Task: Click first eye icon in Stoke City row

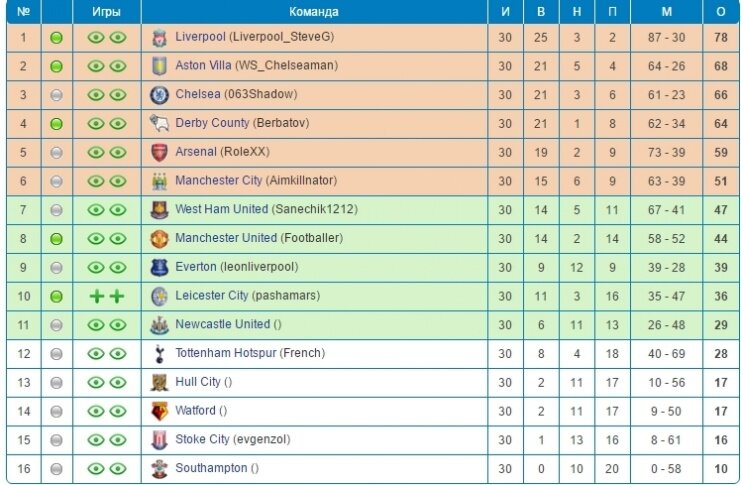Action: tap(96, 440)
